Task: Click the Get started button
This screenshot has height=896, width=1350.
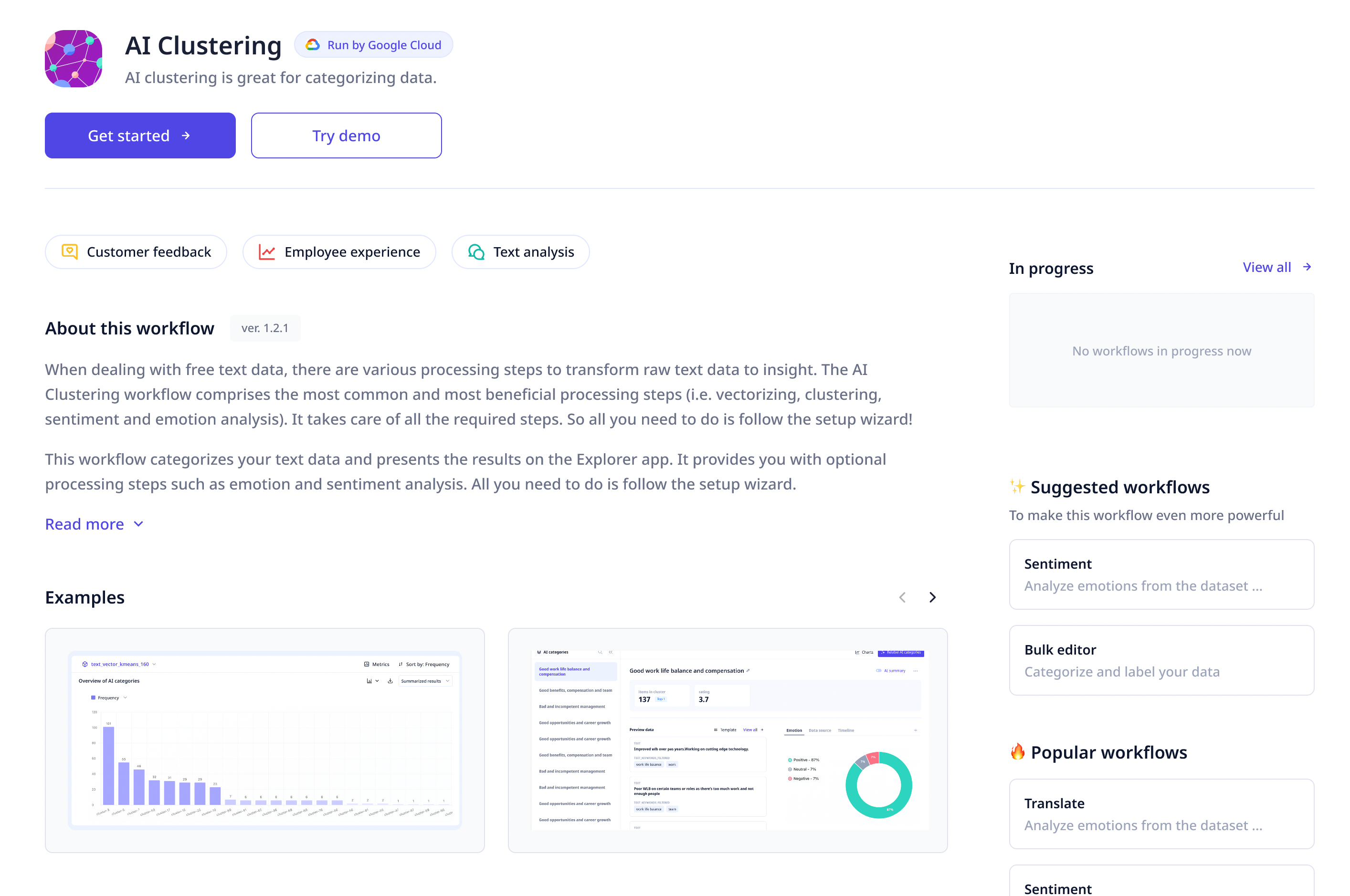Action: [x=140, y=135]
